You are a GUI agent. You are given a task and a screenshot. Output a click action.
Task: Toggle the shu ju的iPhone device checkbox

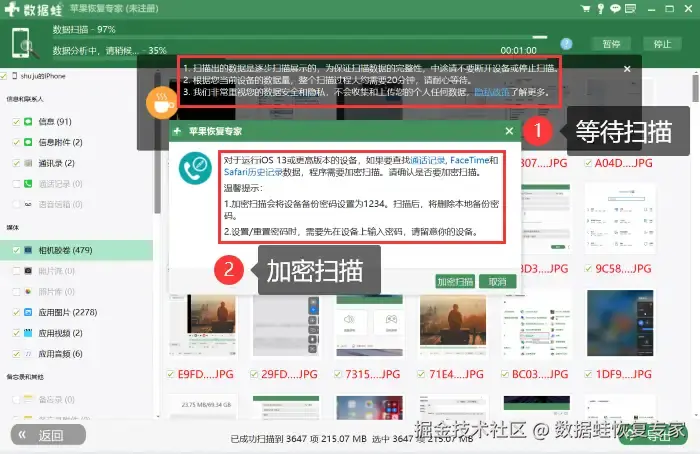4,76
